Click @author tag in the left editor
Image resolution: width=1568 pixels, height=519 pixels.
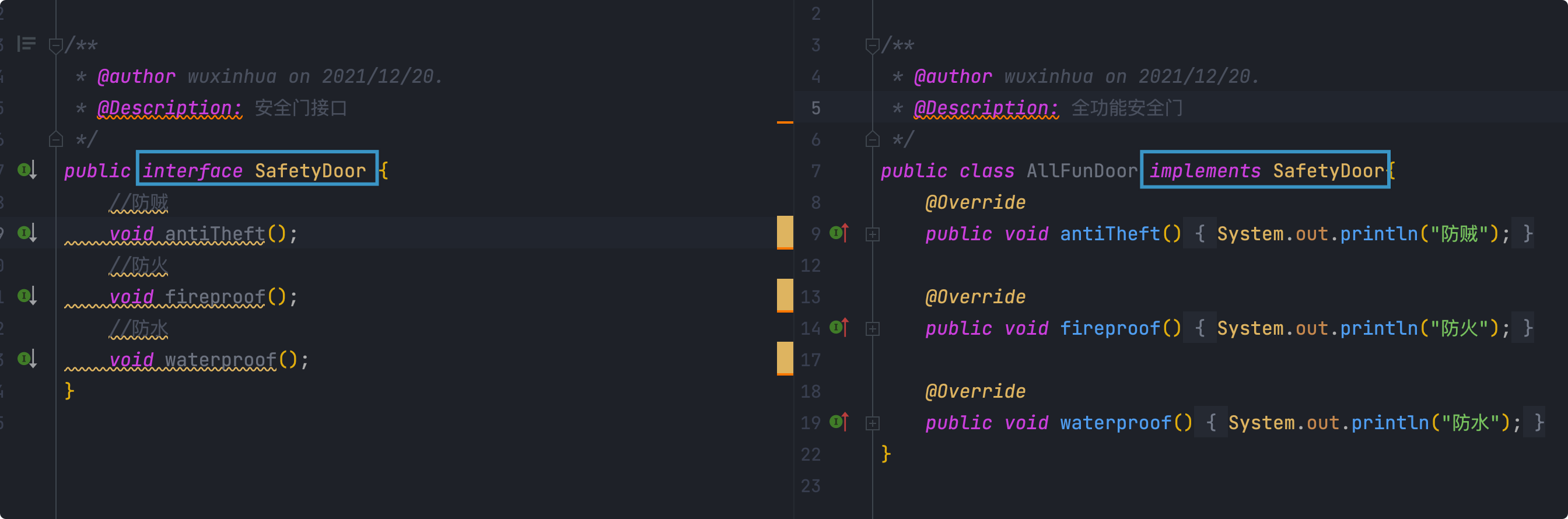(136, 76)
